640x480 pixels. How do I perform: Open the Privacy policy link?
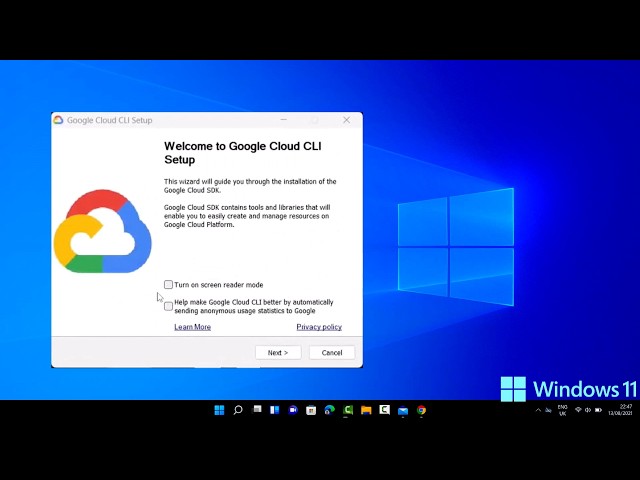[319, 327]
